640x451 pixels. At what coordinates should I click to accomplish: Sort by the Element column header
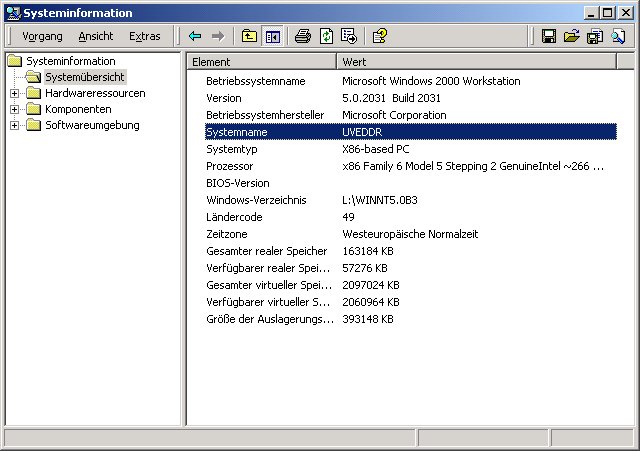pos(260,62)
